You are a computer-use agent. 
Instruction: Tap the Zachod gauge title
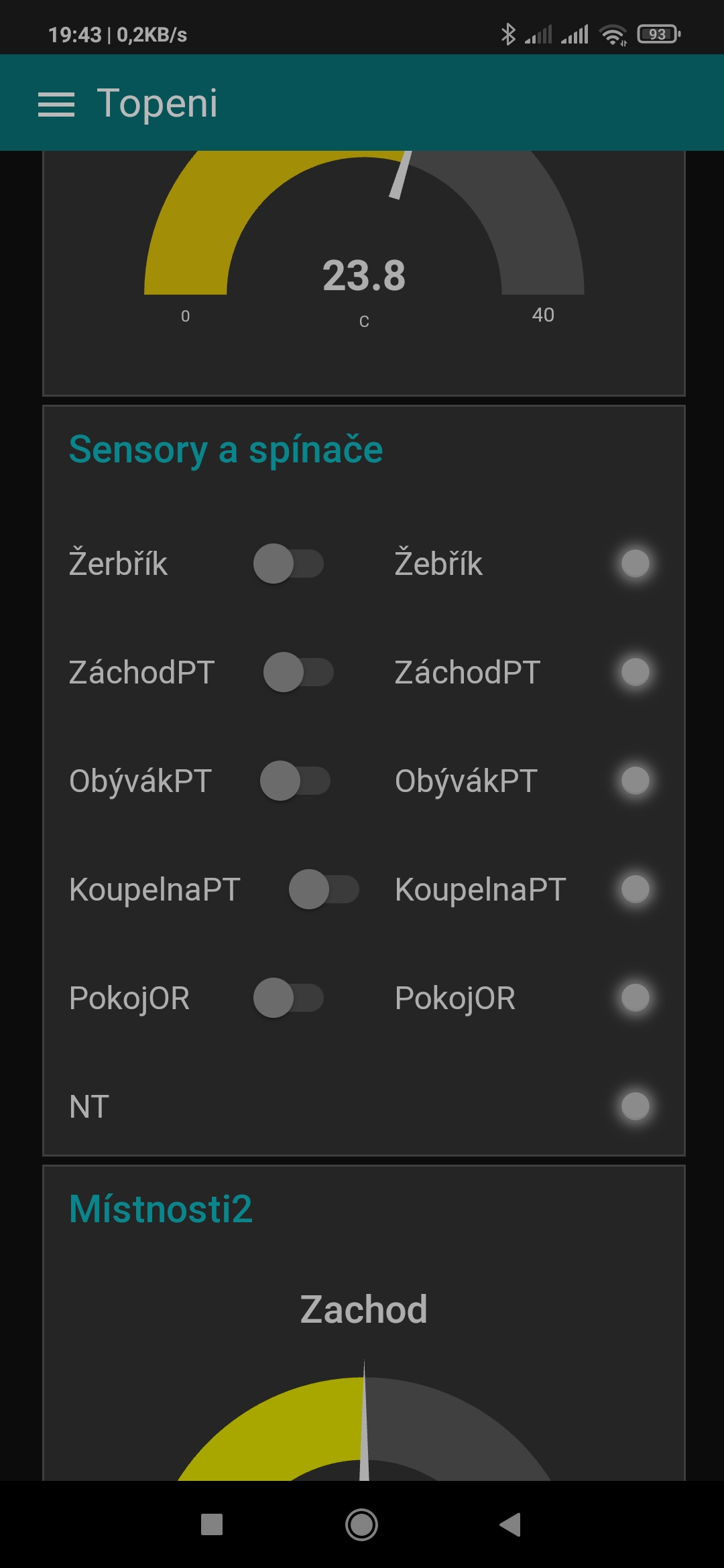point(363,1309)
